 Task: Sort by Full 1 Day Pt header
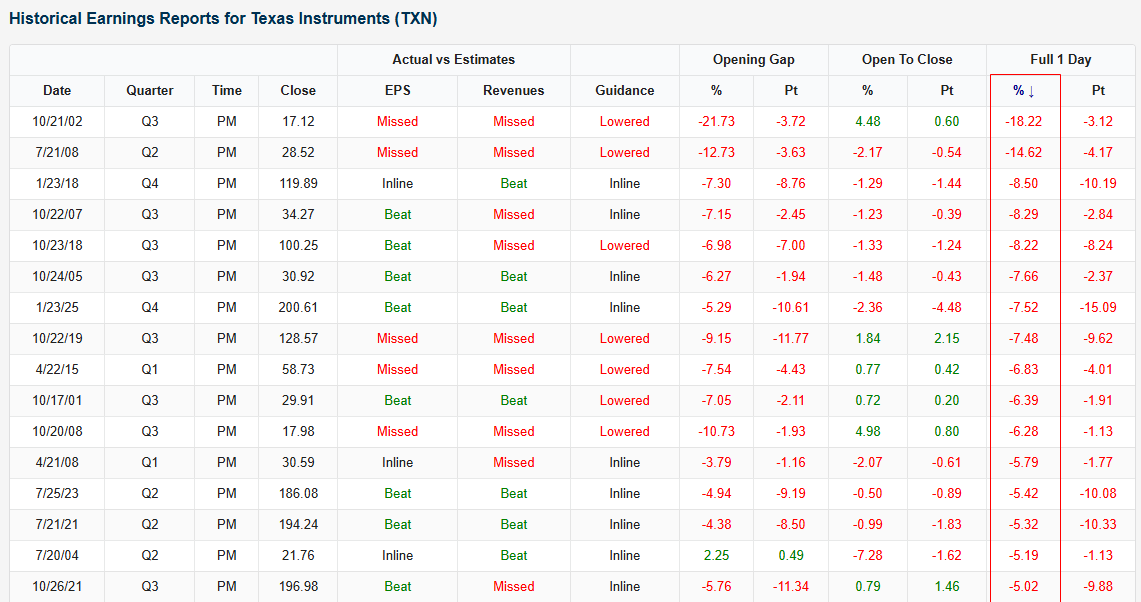1098,90
